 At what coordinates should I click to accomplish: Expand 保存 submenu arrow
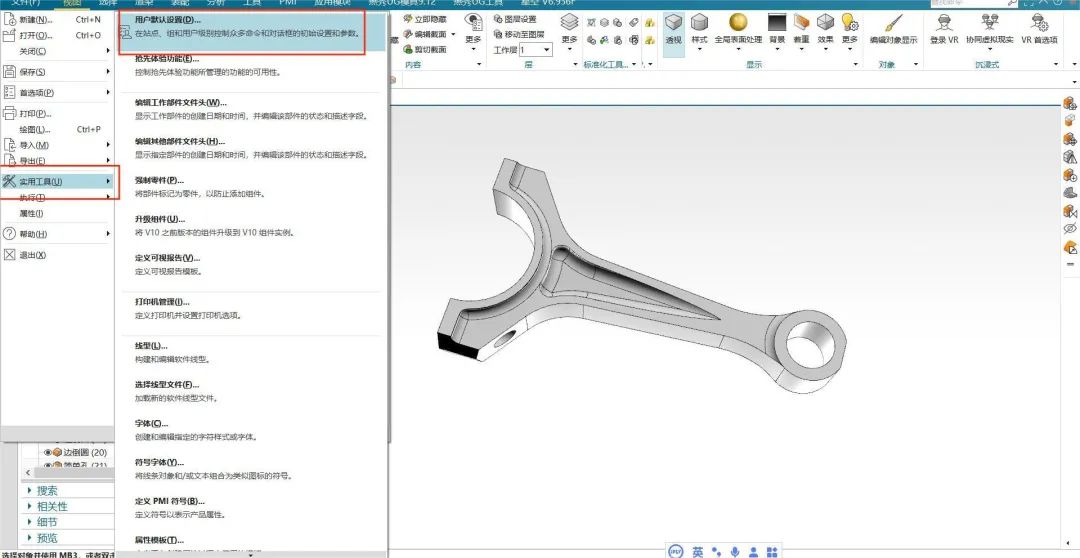tap(108, 72)
